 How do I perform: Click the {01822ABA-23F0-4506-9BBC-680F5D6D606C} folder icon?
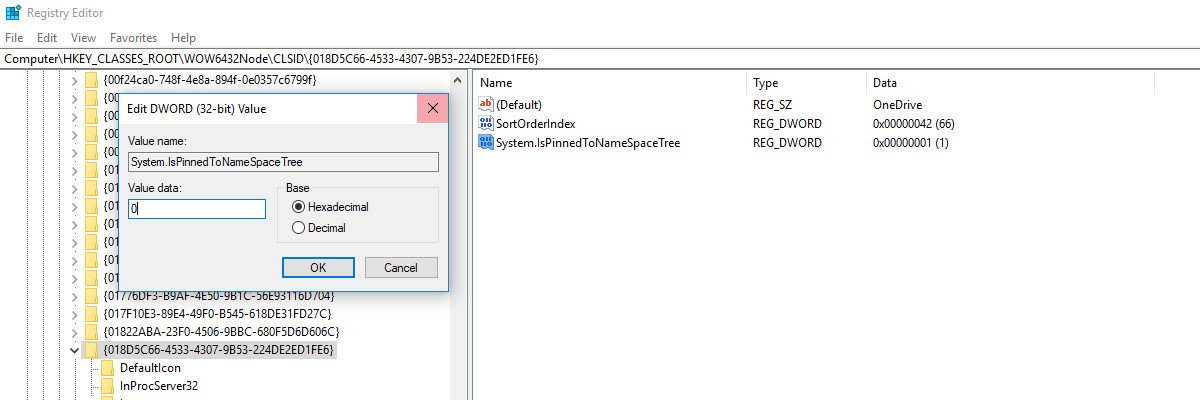92,332
